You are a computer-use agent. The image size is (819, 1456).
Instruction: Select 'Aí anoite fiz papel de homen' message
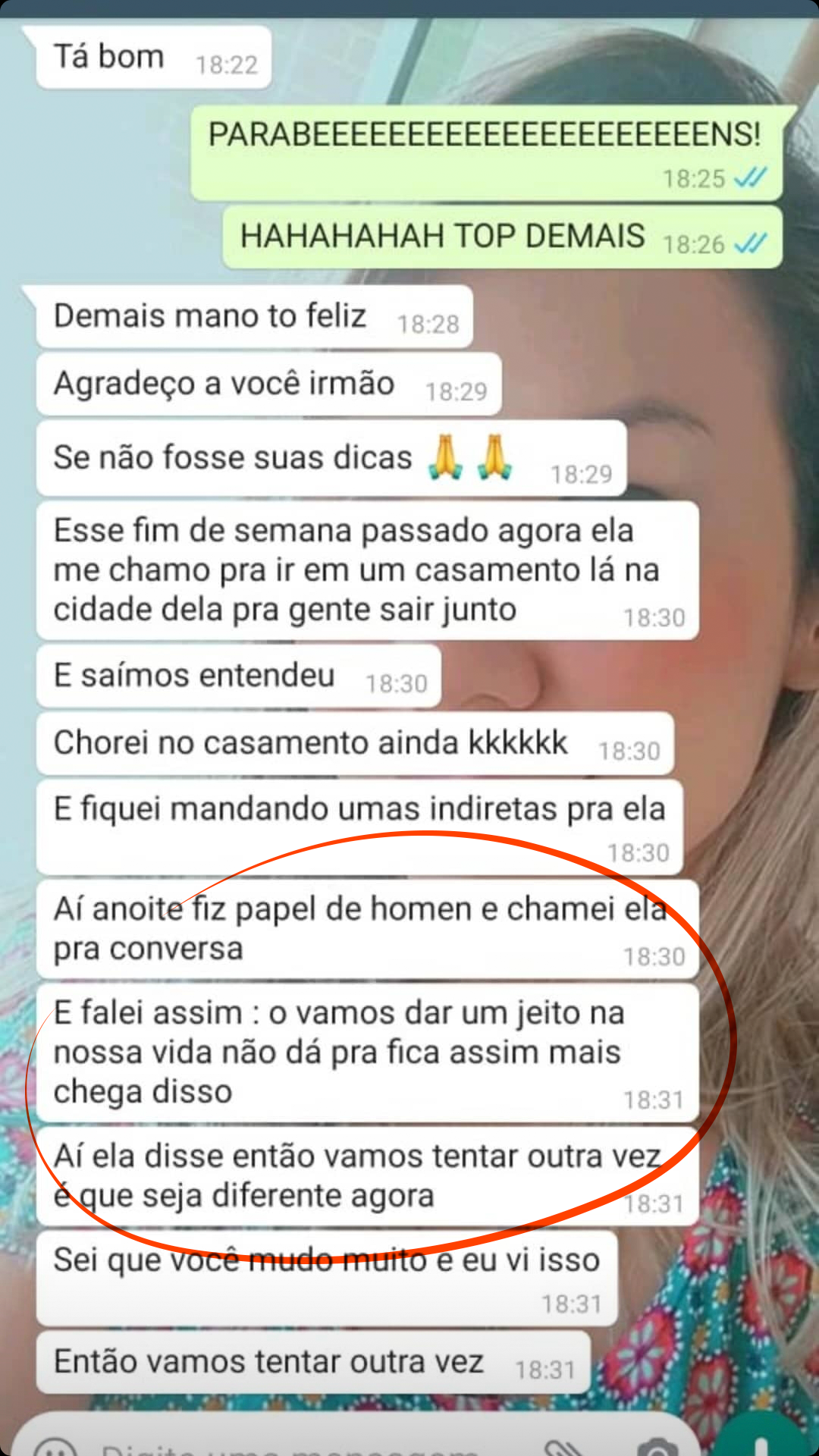click(368, 929)
